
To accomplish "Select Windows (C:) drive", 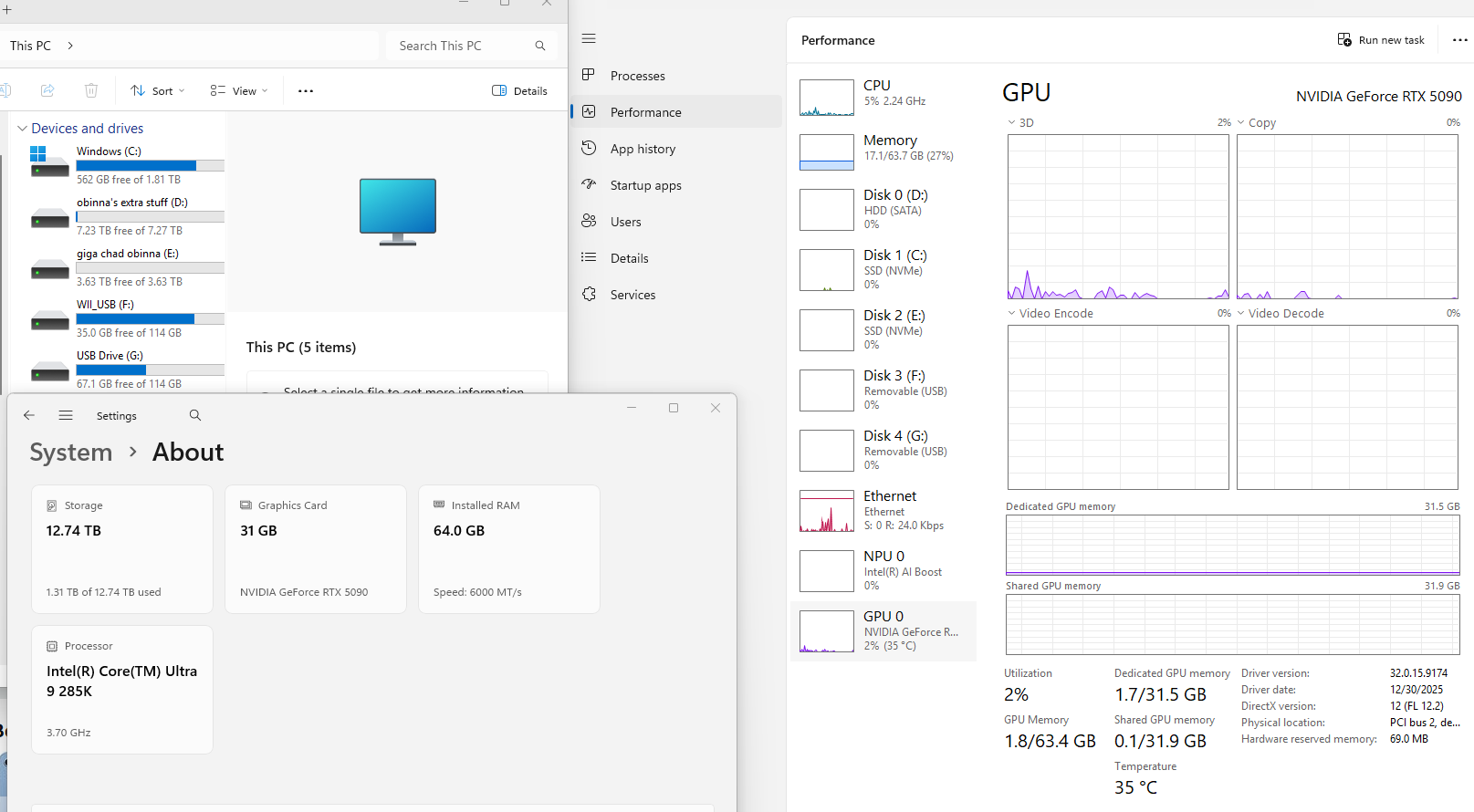I will 126,165.
